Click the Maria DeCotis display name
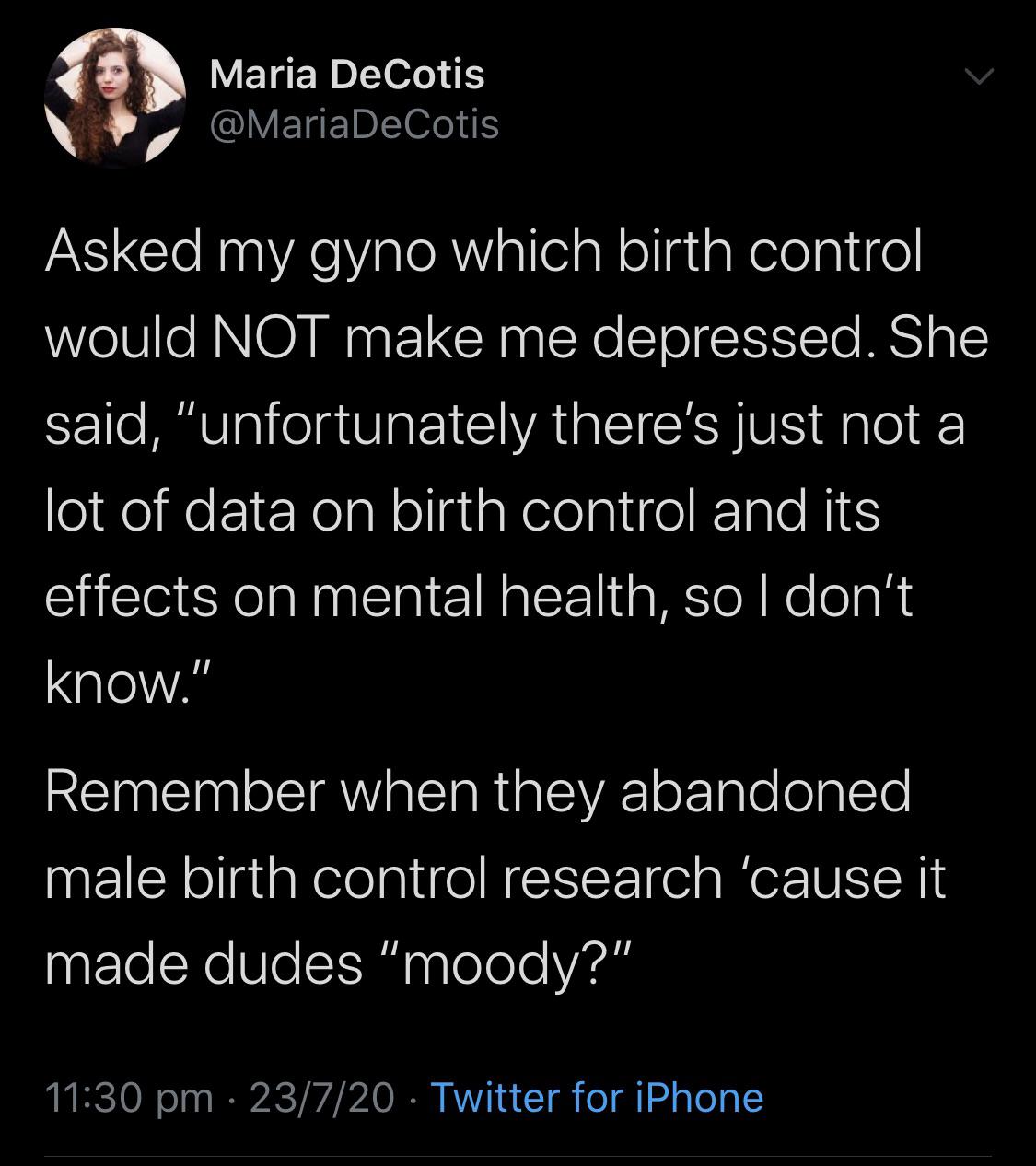This screenshot has width=1036, height=1166. 346,74
